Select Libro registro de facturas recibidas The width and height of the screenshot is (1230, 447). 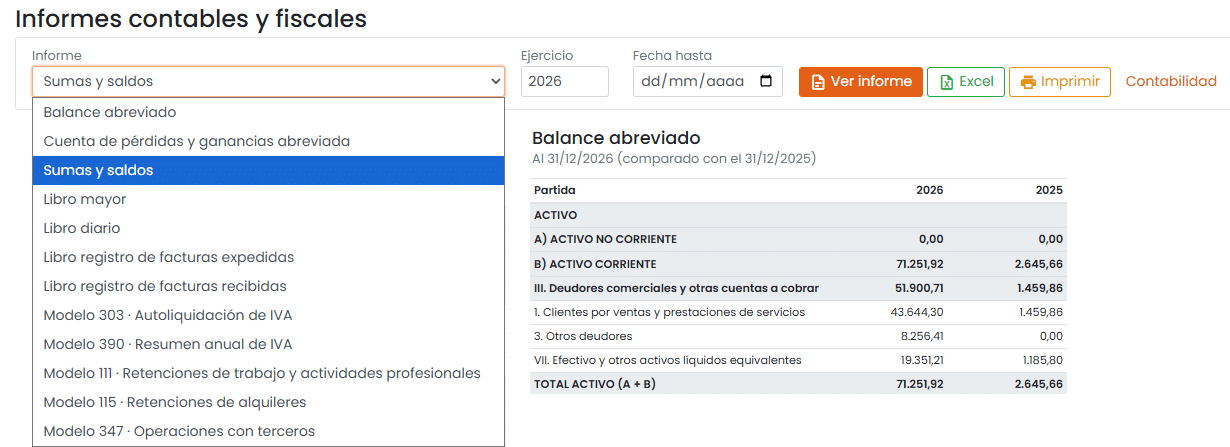268,286
